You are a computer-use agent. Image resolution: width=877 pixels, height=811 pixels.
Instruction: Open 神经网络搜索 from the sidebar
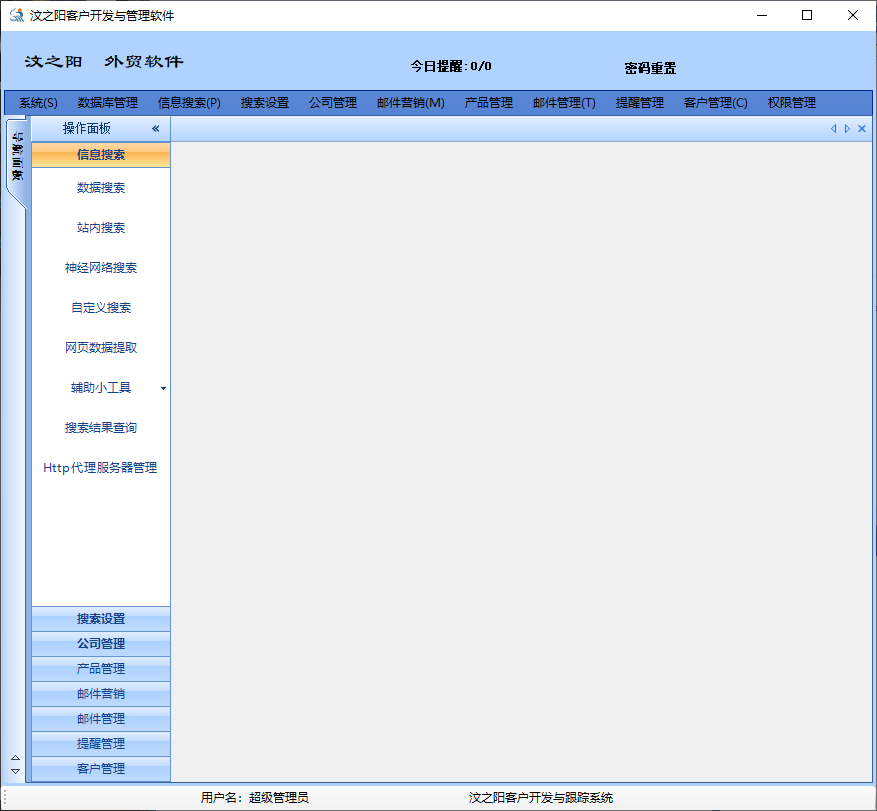(101, 268)
